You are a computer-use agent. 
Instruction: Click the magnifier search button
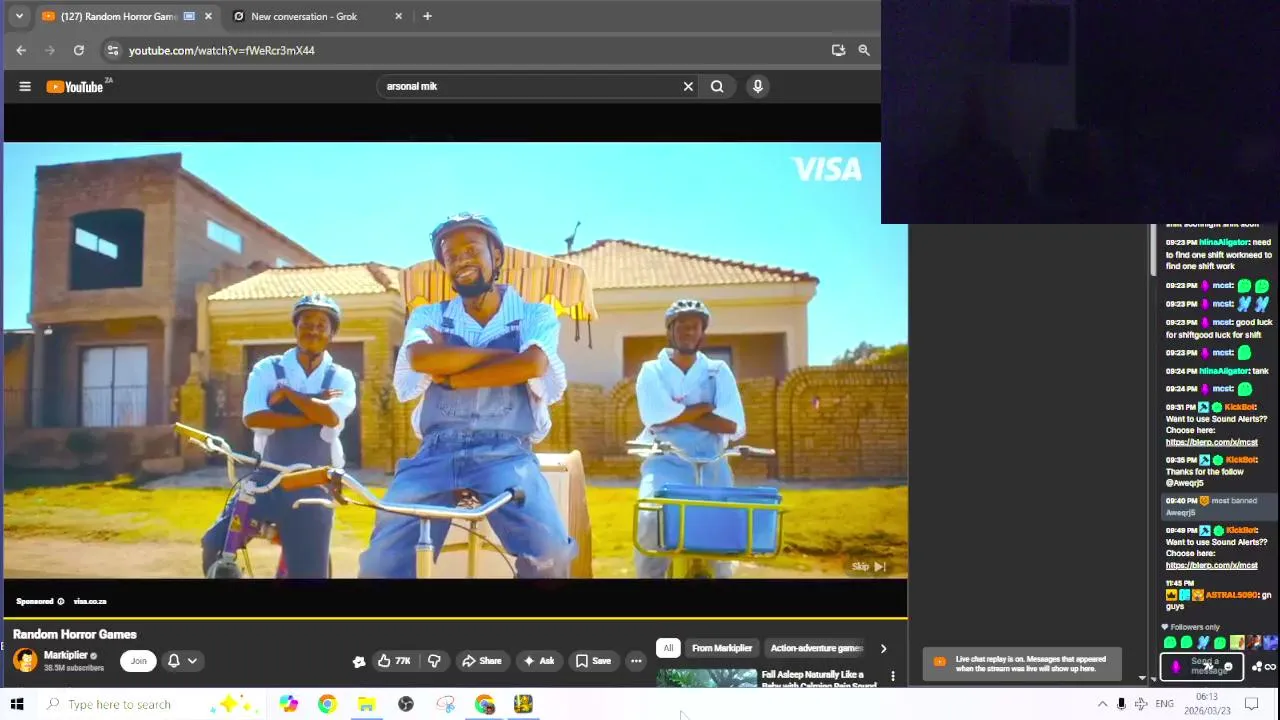(x=717, y=86)
